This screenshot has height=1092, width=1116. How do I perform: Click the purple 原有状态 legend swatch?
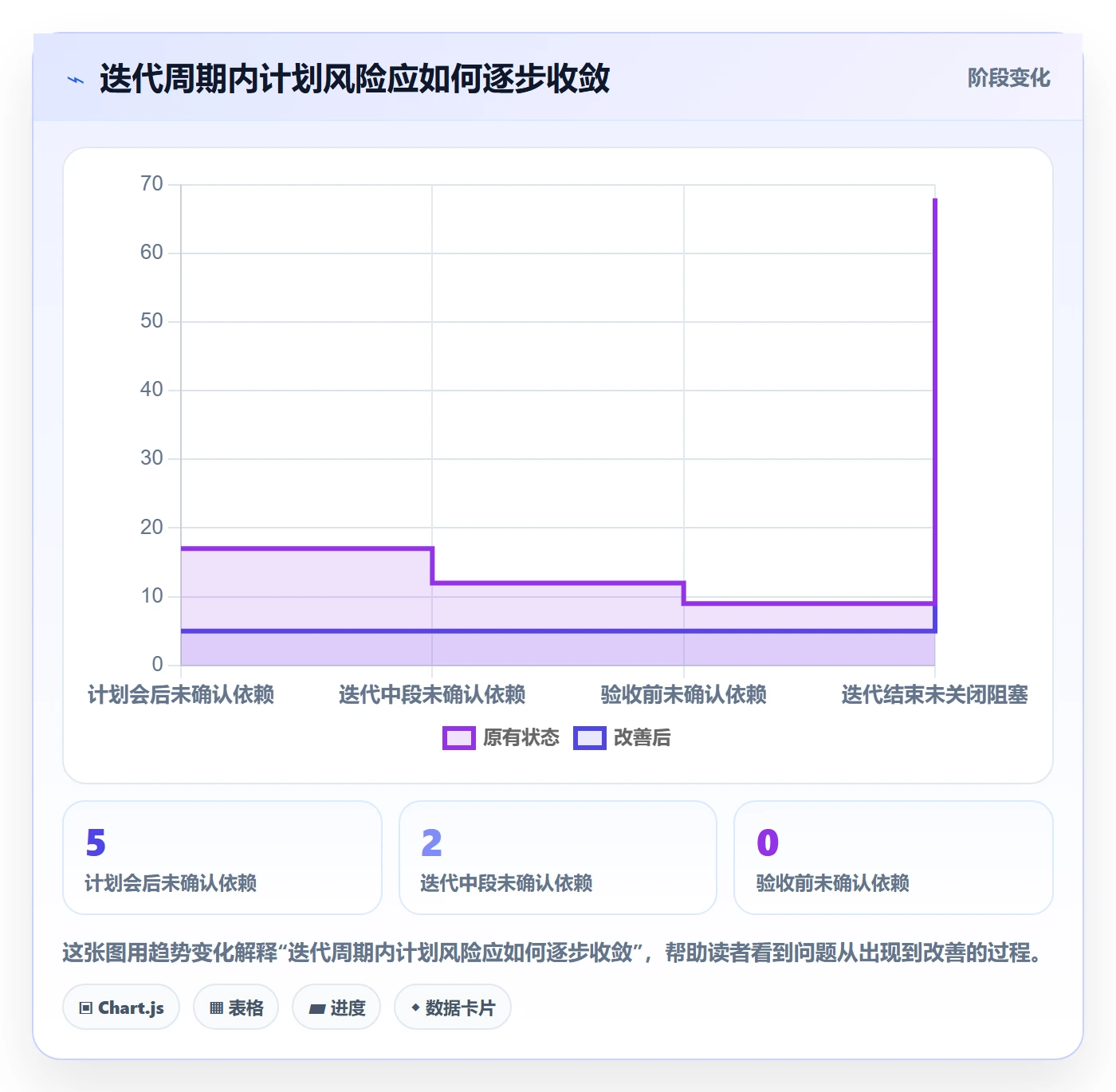[459, 738]
